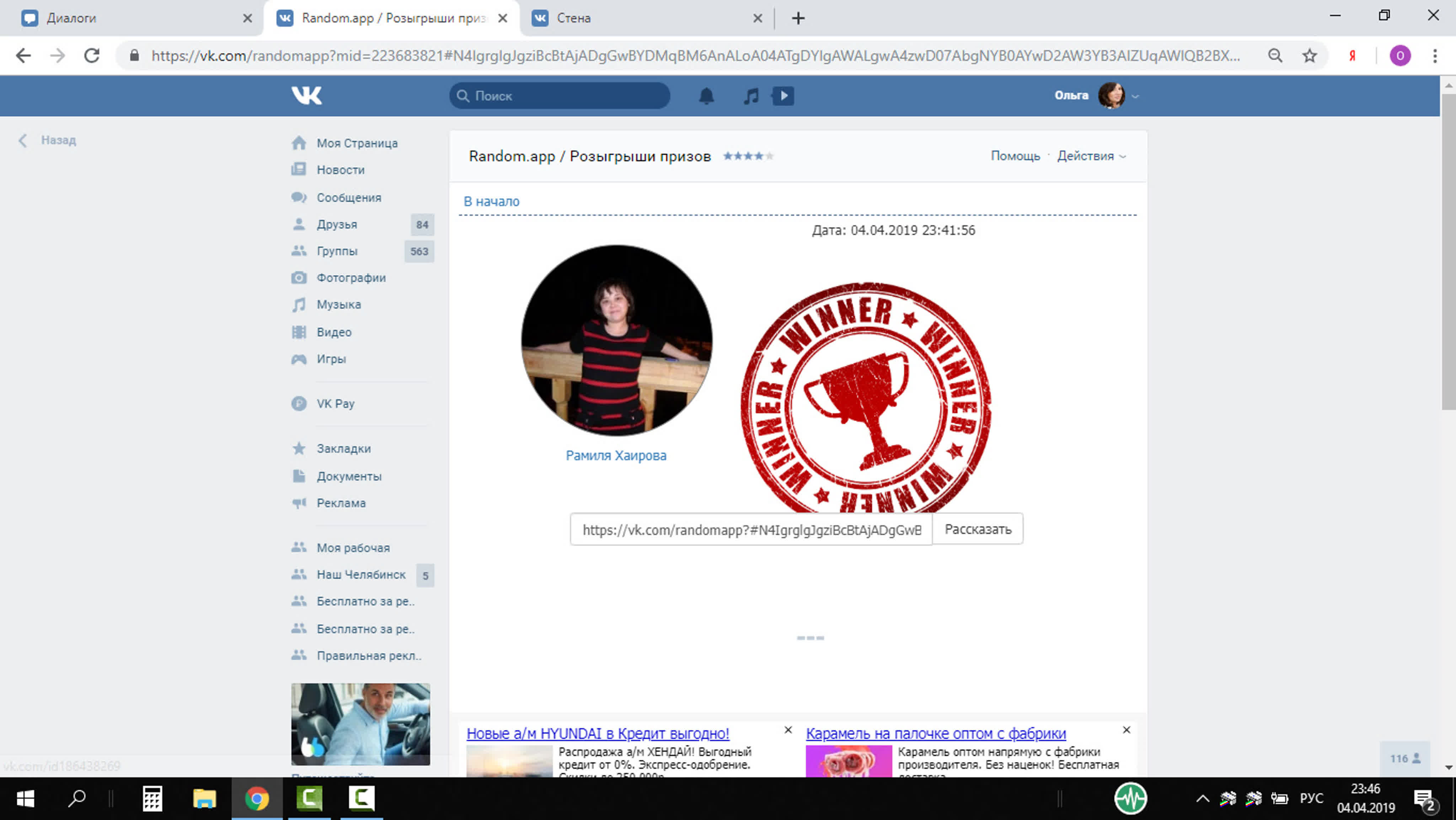
Task: Switch to the Стена browser tab
Action: [x=639, y=18]
